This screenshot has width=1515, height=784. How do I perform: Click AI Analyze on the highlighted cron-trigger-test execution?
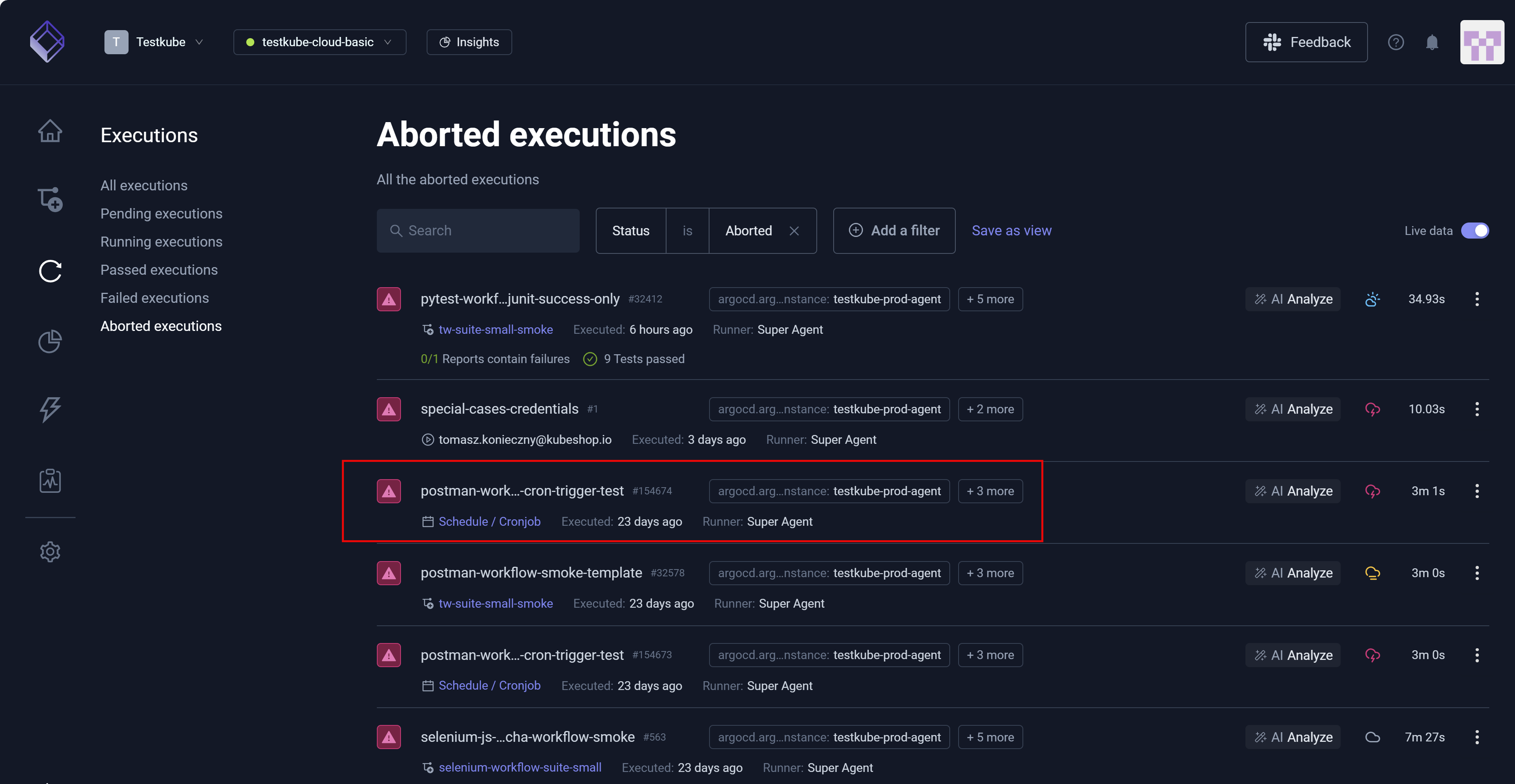[x=1293, y=490]
